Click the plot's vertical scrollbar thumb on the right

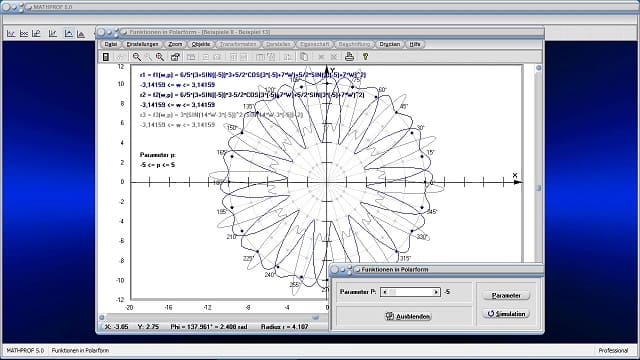click(x=539, y=188)
